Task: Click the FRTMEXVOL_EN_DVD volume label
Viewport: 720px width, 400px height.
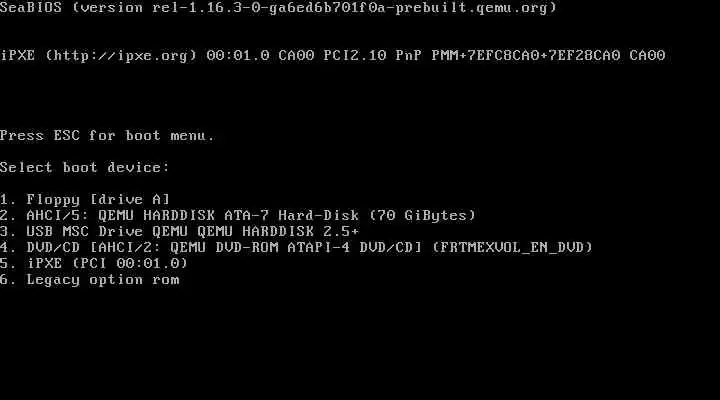Action: (x=512, y=248)
